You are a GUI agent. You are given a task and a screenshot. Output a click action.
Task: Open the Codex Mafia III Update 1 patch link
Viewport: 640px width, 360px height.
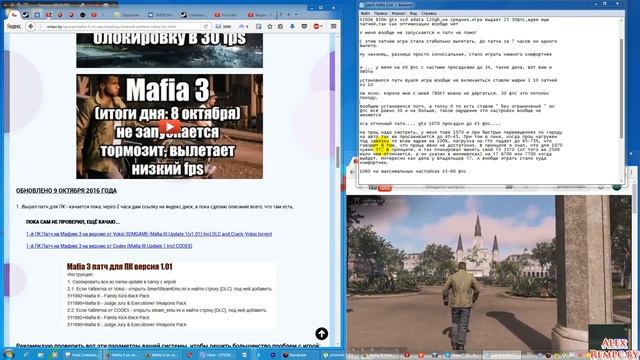(x=109, y=246)
